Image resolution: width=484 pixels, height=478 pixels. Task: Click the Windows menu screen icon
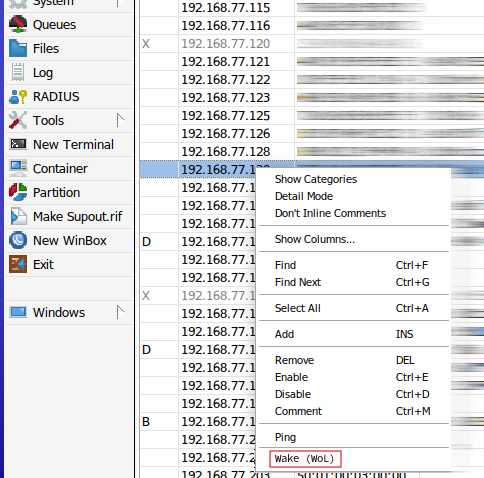pyautogui.click(x=18, y=312)
